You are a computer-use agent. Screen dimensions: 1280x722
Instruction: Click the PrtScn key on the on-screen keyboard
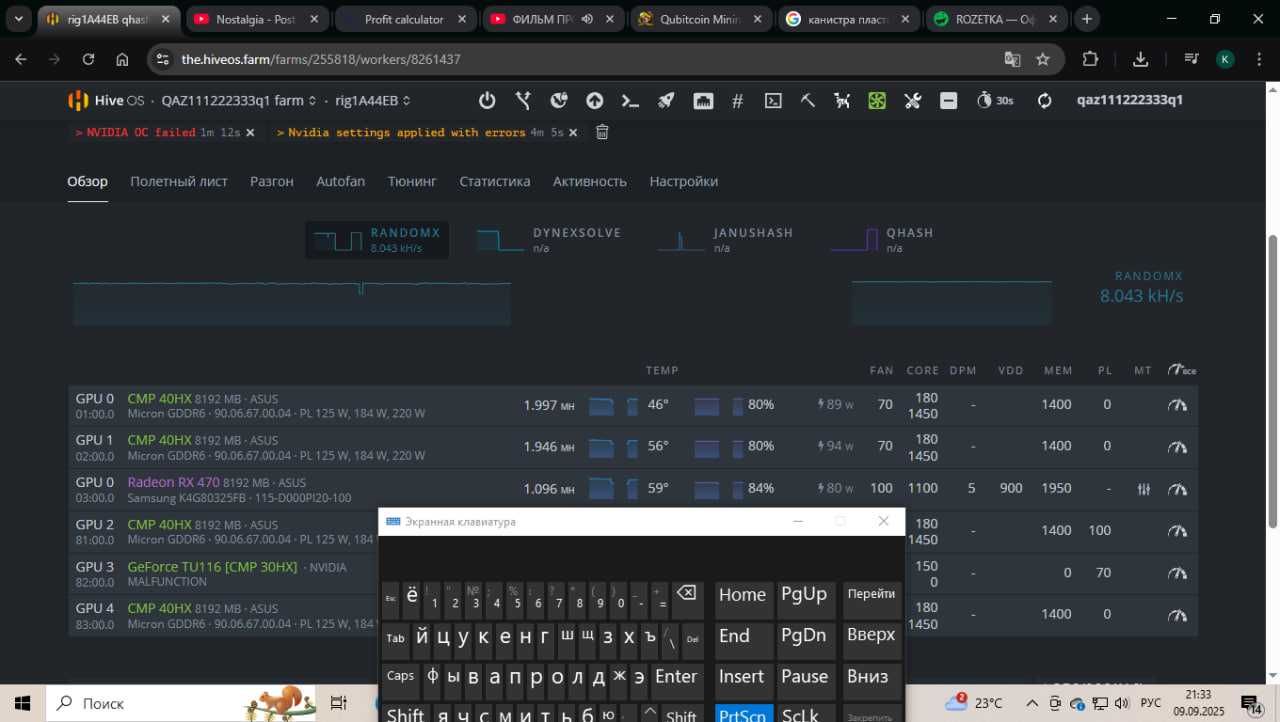coord(742,715)
